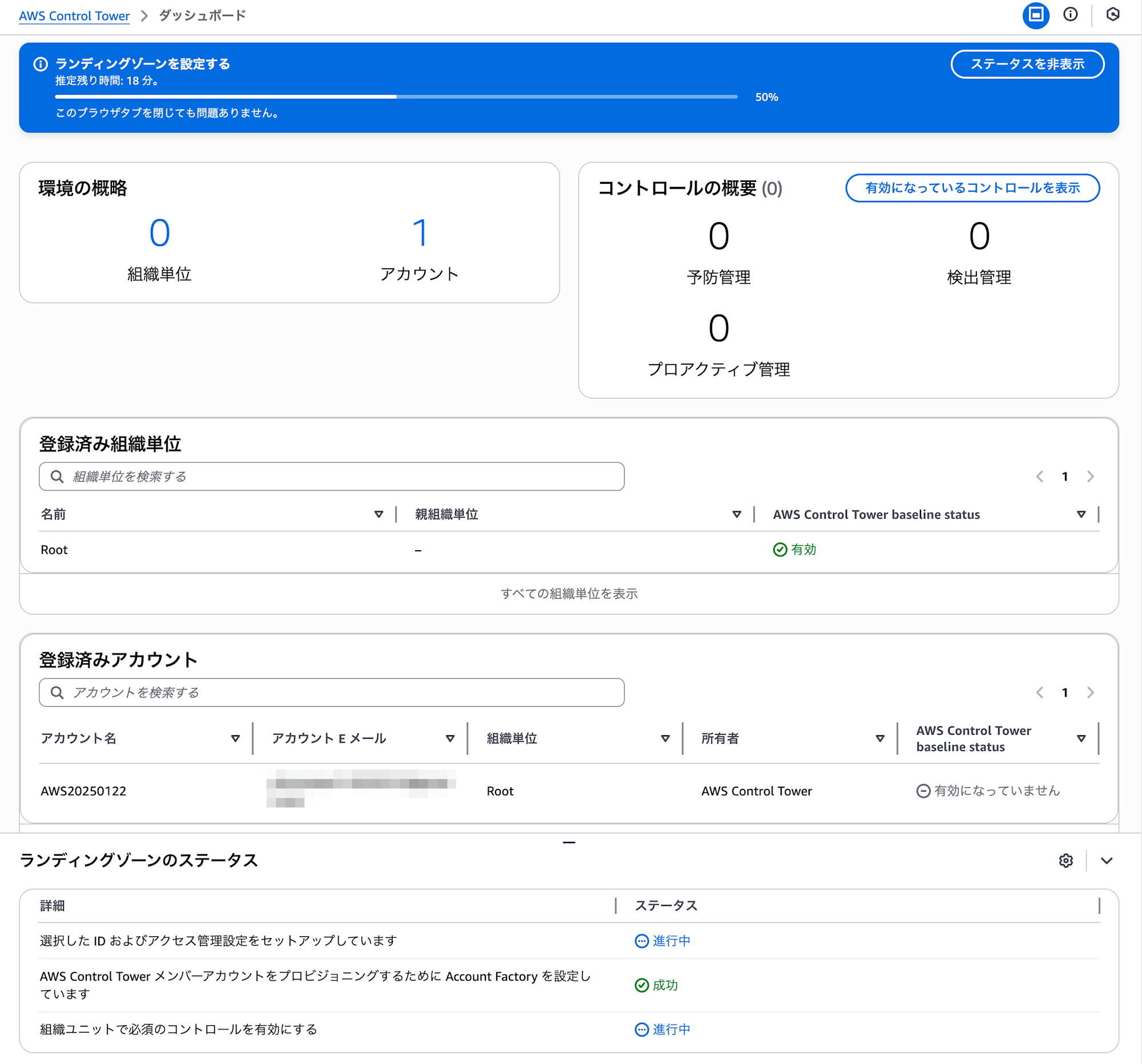The width and height of the screenshot is (1142, 1064).
Task: Click the 50% landing zone progress bar
Action: [396, 97]
